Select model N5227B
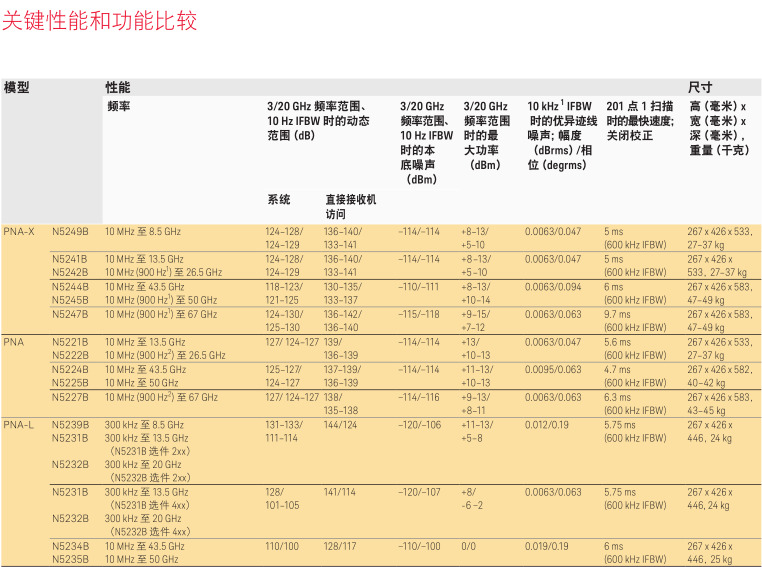The height and width of the screenshot is (567, 762). [x=70, y=397]
